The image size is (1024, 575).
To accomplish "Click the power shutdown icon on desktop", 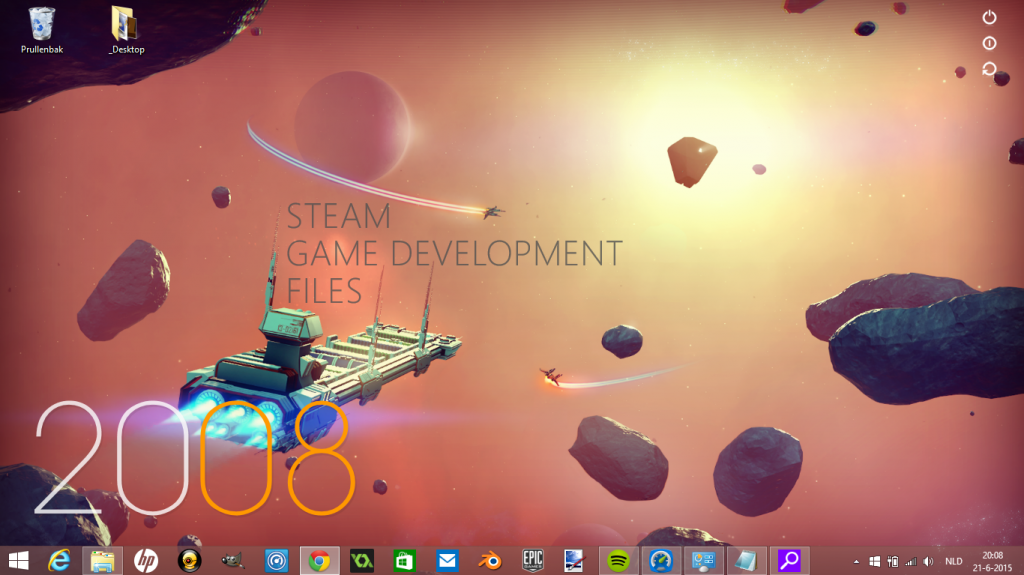I will (x=989, y=17).
